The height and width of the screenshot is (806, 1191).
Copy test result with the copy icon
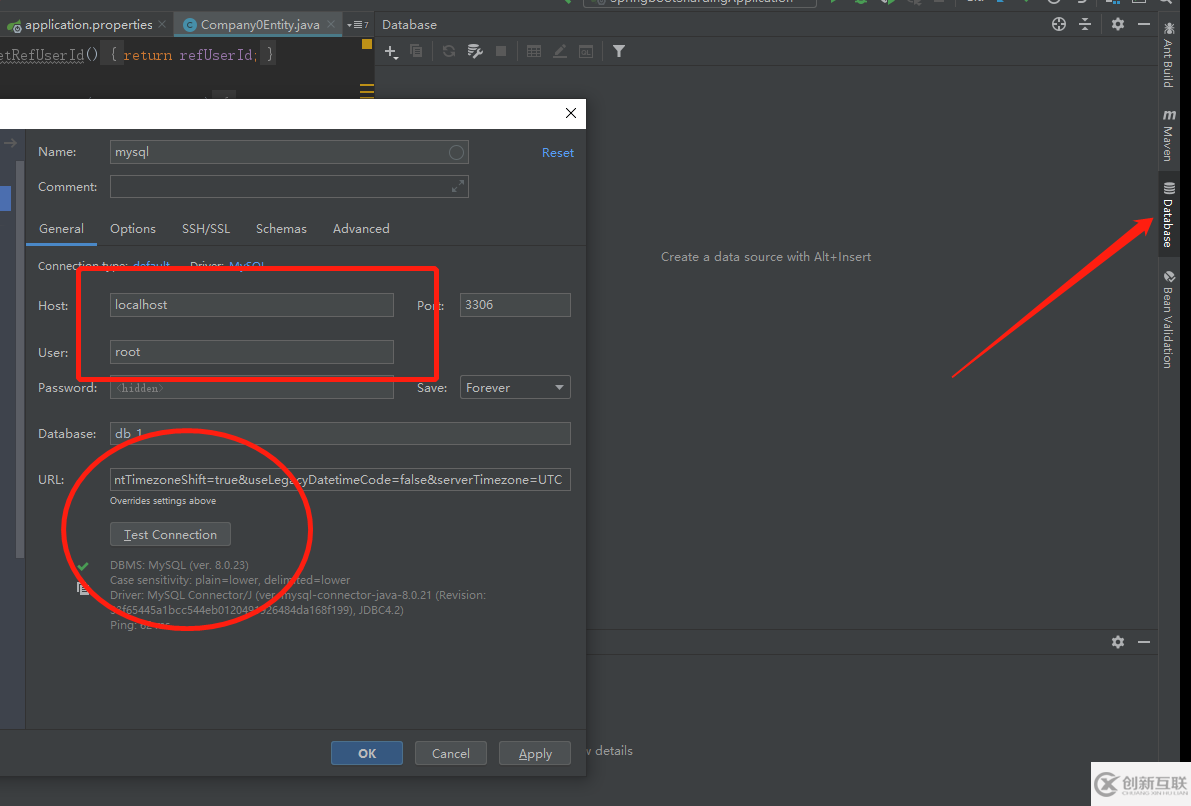(x=82, y=588)
